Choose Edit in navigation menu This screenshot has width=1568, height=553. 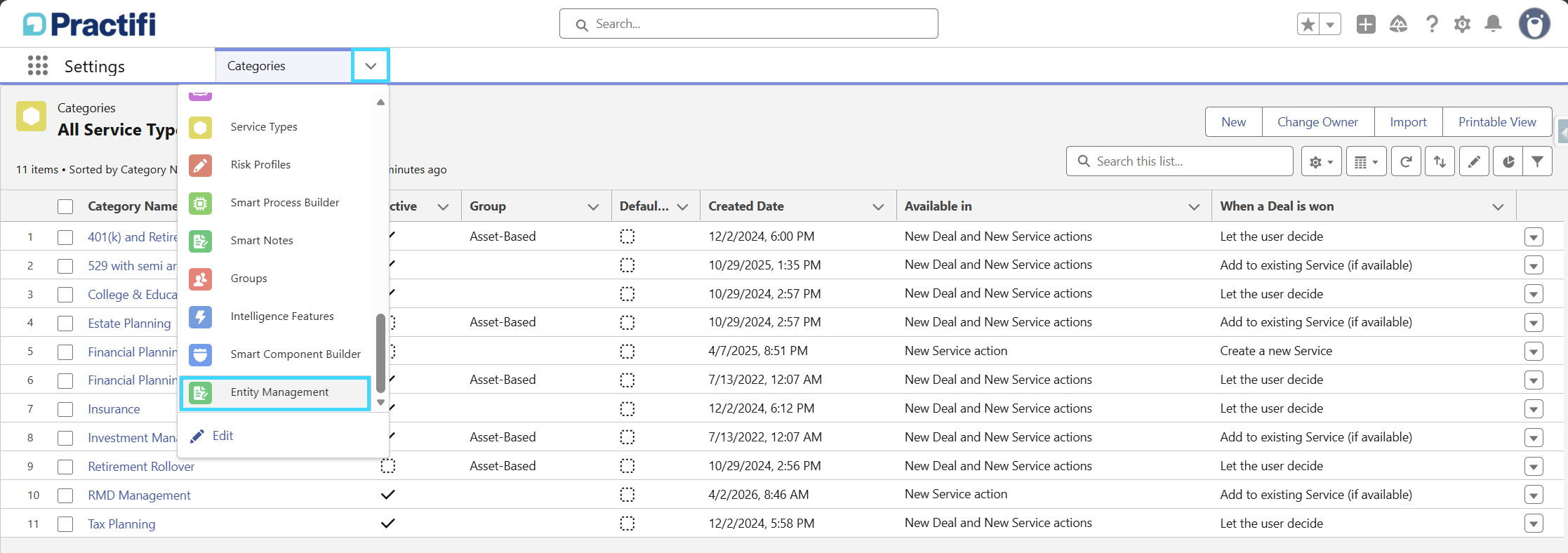(x=222, y=436)
